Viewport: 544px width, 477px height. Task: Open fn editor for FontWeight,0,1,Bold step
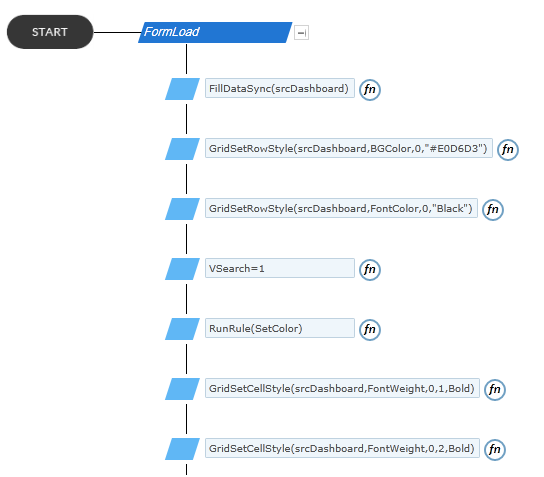494,390
